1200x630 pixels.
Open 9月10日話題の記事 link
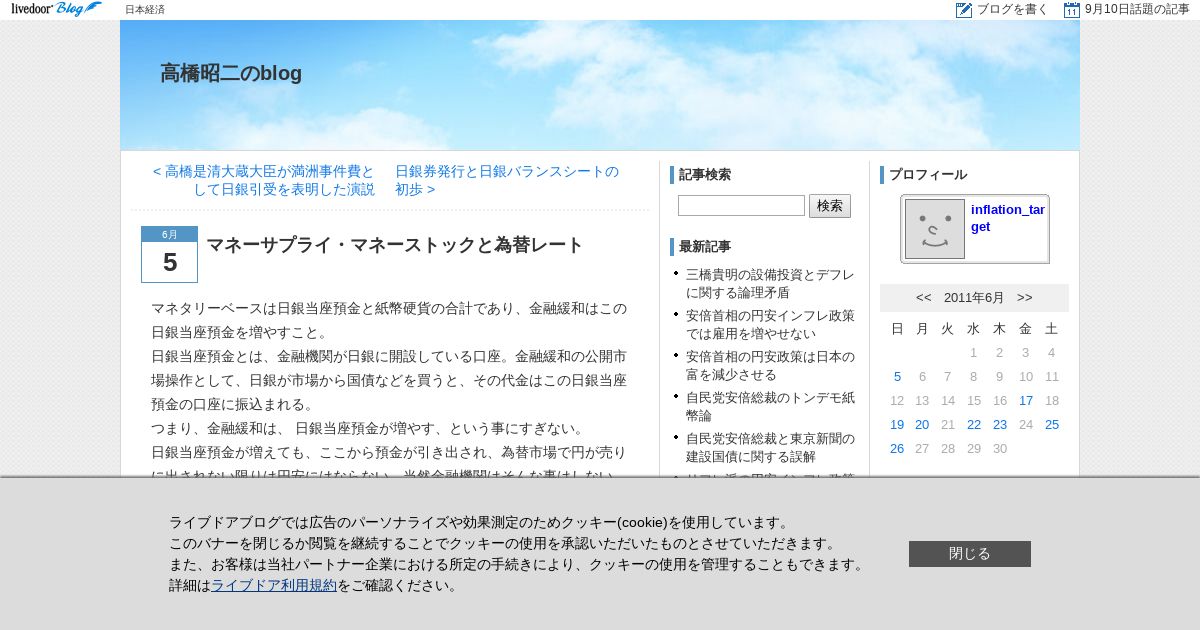click(1137, 10)
